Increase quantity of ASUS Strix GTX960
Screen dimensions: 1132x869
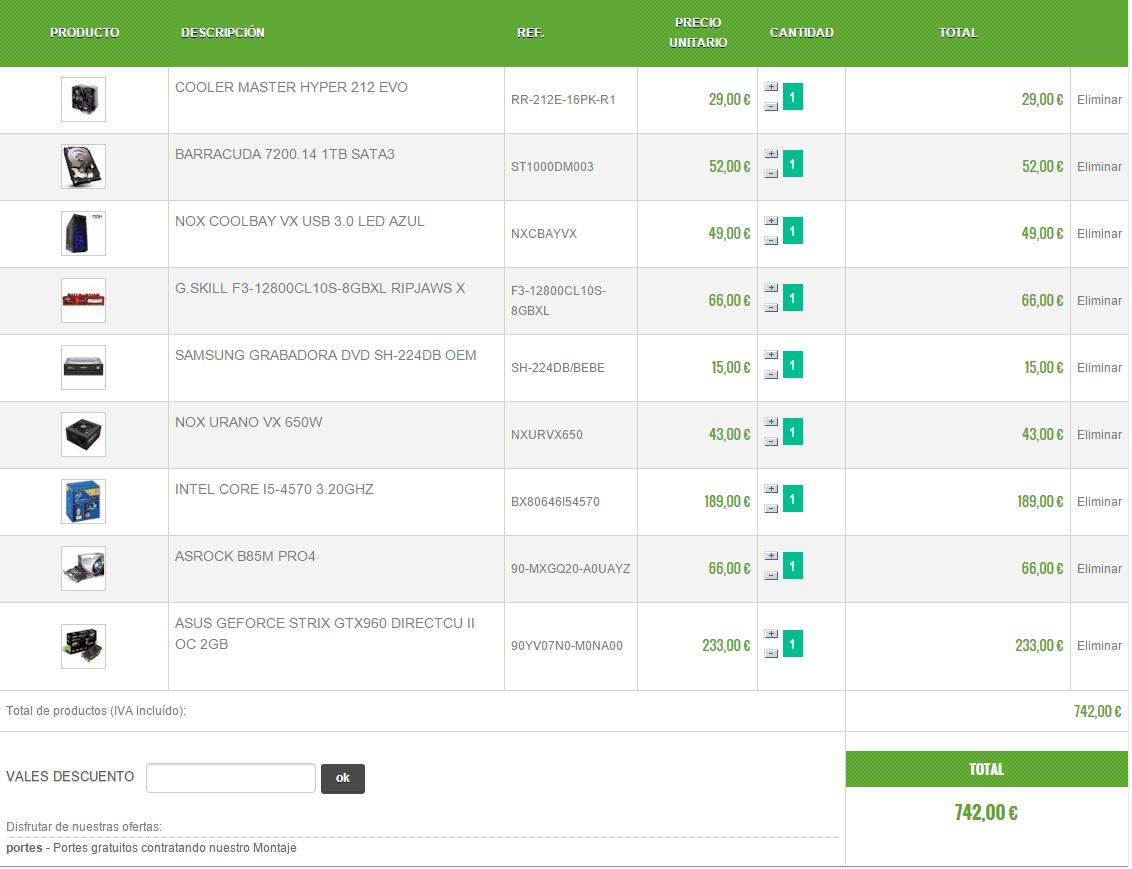tap(771, 635)
